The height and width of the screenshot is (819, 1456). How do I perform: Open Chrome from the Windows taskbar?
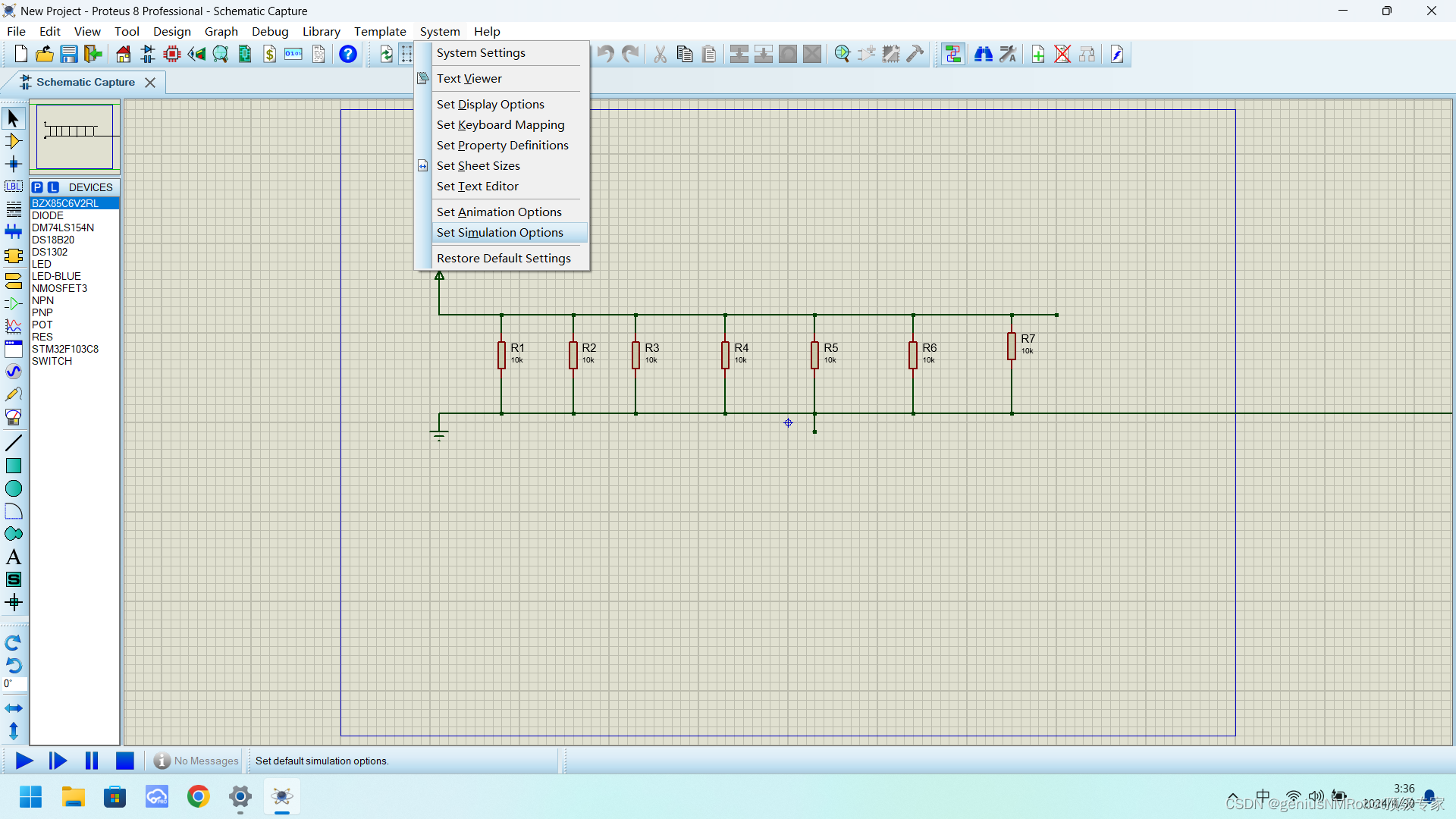(x=199, y=797)
